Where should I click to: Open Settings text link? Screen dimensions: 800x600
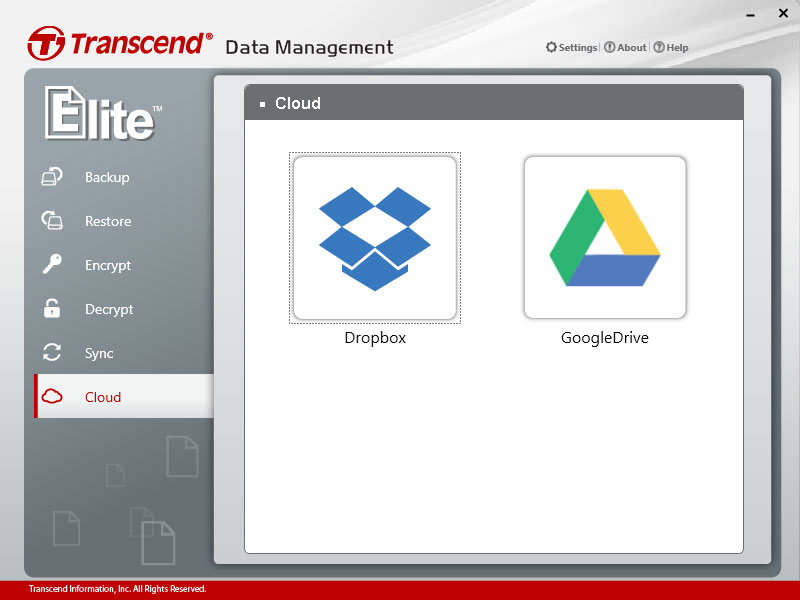pyautogui.click(x=578, y=47)
